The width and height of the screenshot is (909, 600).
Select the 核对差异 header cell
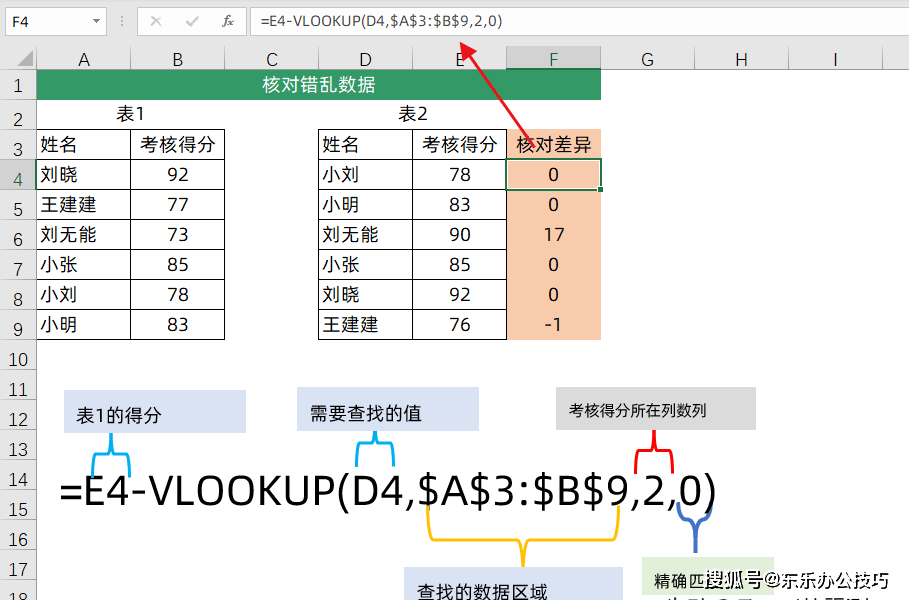(554, 144)
